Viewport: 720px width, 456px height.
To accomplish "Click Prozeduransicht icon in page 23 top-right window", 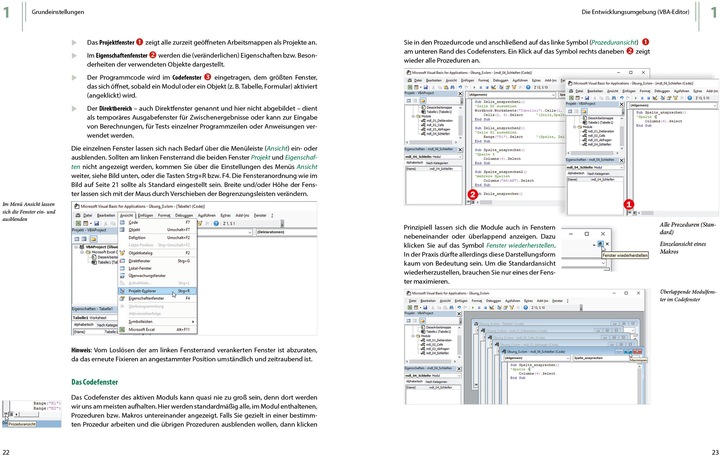I will pyautogui.click(x=629, y=213).
